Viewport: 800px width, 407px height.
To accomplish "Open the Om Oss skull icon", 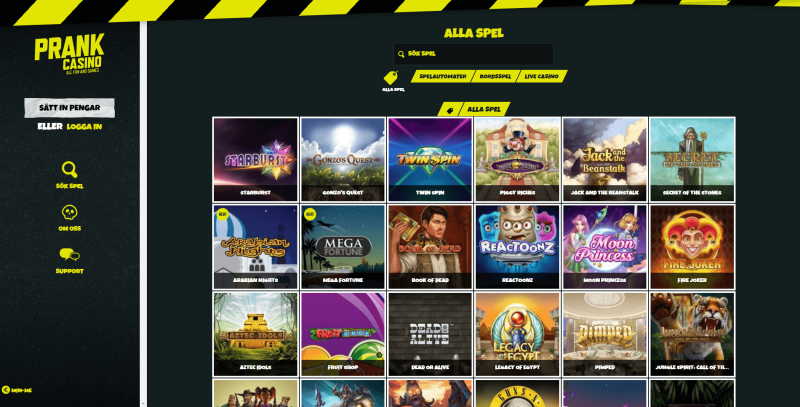I will coord(69,212).
